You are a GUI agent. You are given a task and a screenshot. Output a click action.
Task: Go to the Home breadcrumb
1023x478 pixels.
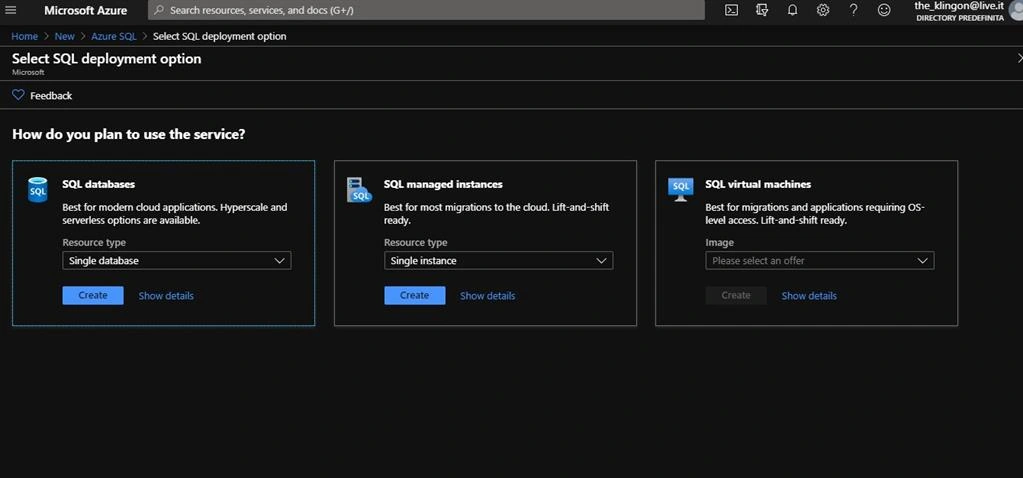[24, 37]
